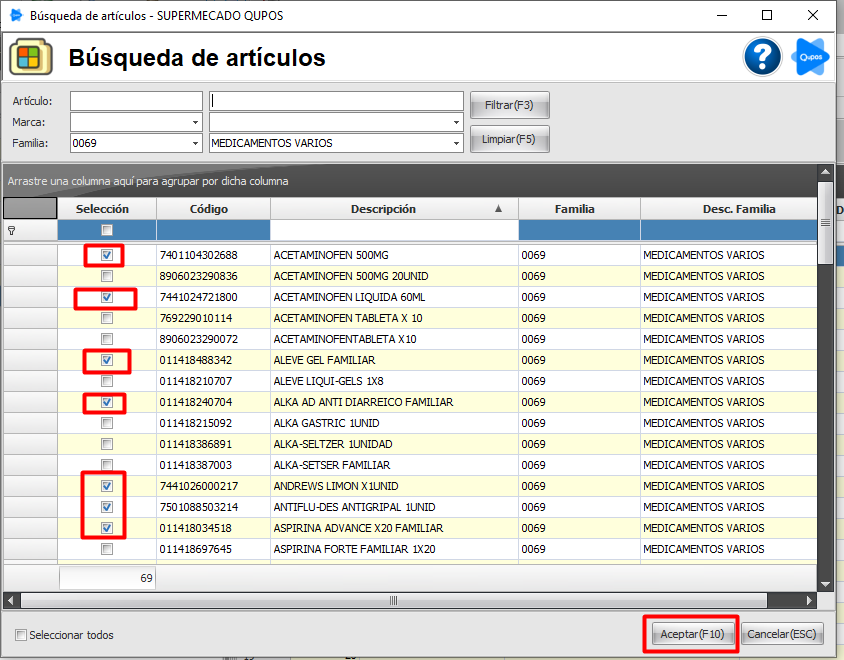Click the QUPOS logo icon
844x660 pixels.
click(x=810, y=57)
